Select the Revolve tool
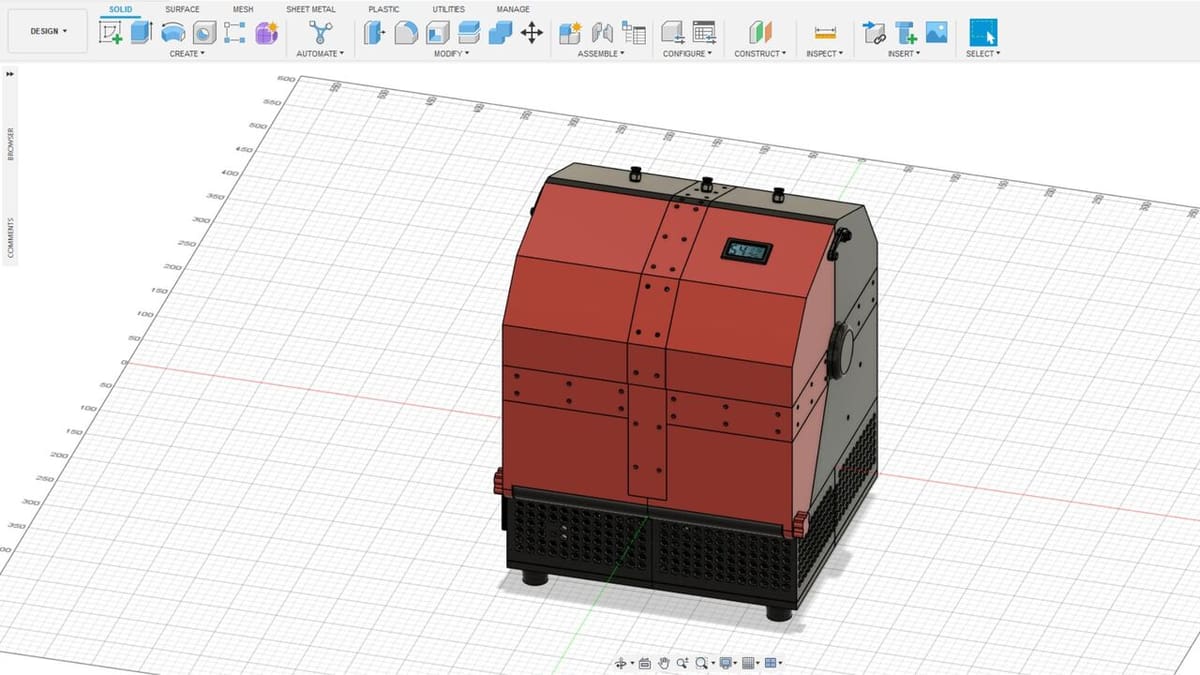Viewport: 1200px width, 675px height. [173, 33]
